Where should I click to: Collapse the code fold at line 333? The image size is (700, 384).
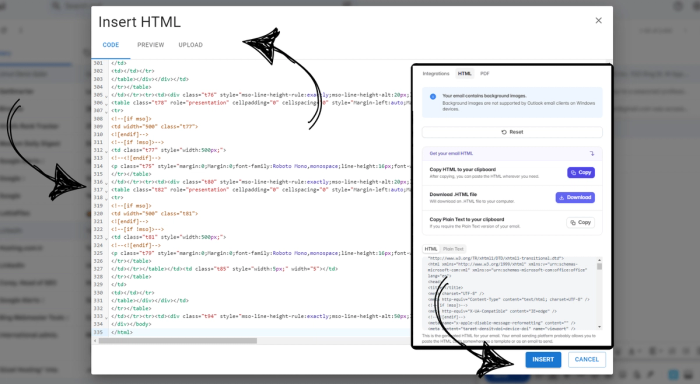(106, 317)
